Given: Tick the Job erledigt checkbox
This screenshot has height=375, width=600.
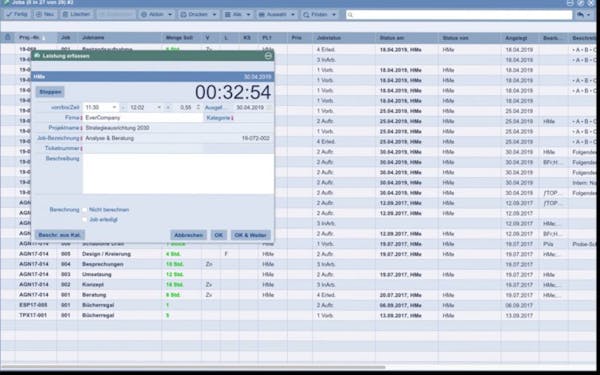Looking at the screenshot, I should (85, 220).
